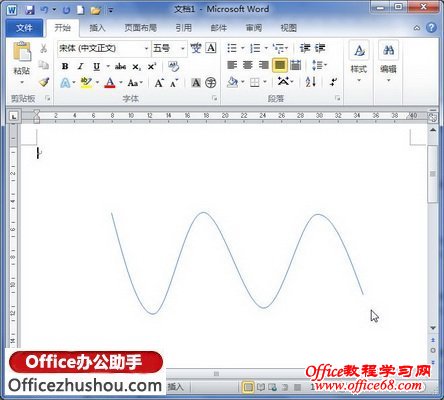Customize the quick access toolbar dropdown
The image size is (444, 400).
pos(110,11)
